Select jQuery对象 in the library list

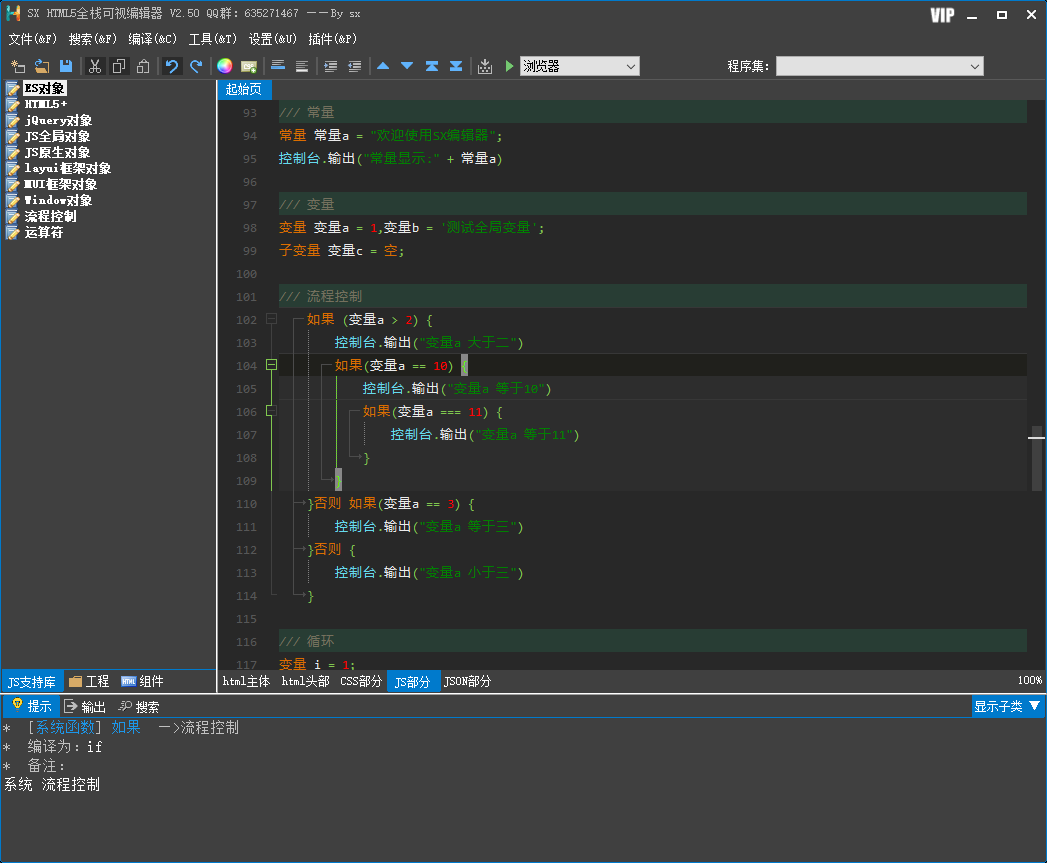[x=58, y=121]
